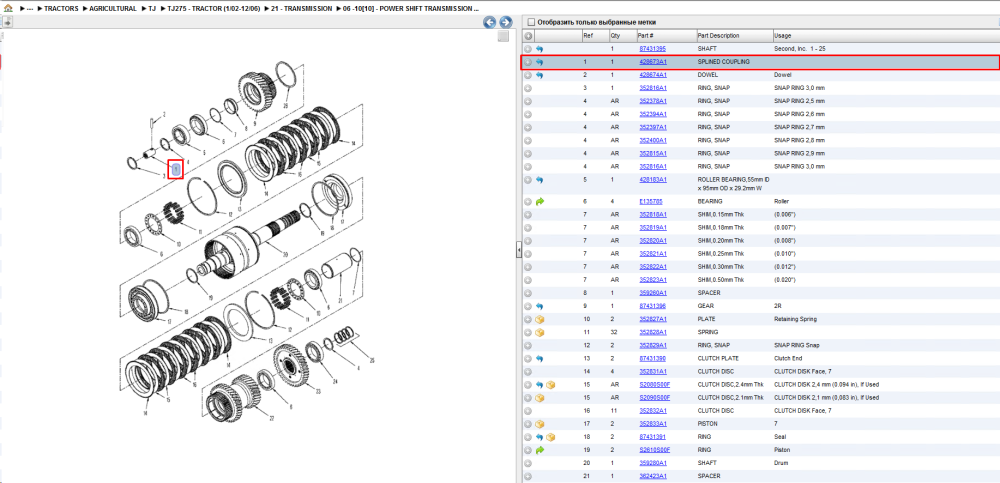
Task: Sort by the Usage column header
Action: (x=885, y=36)
